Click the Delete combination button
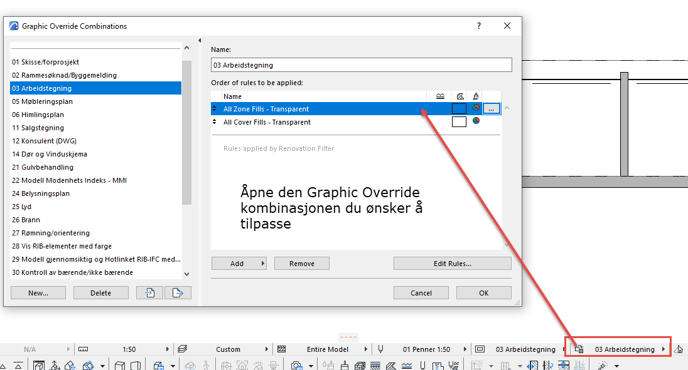This screenshot has width=688, height=370. pyautogui.click(x=101, y=293)
